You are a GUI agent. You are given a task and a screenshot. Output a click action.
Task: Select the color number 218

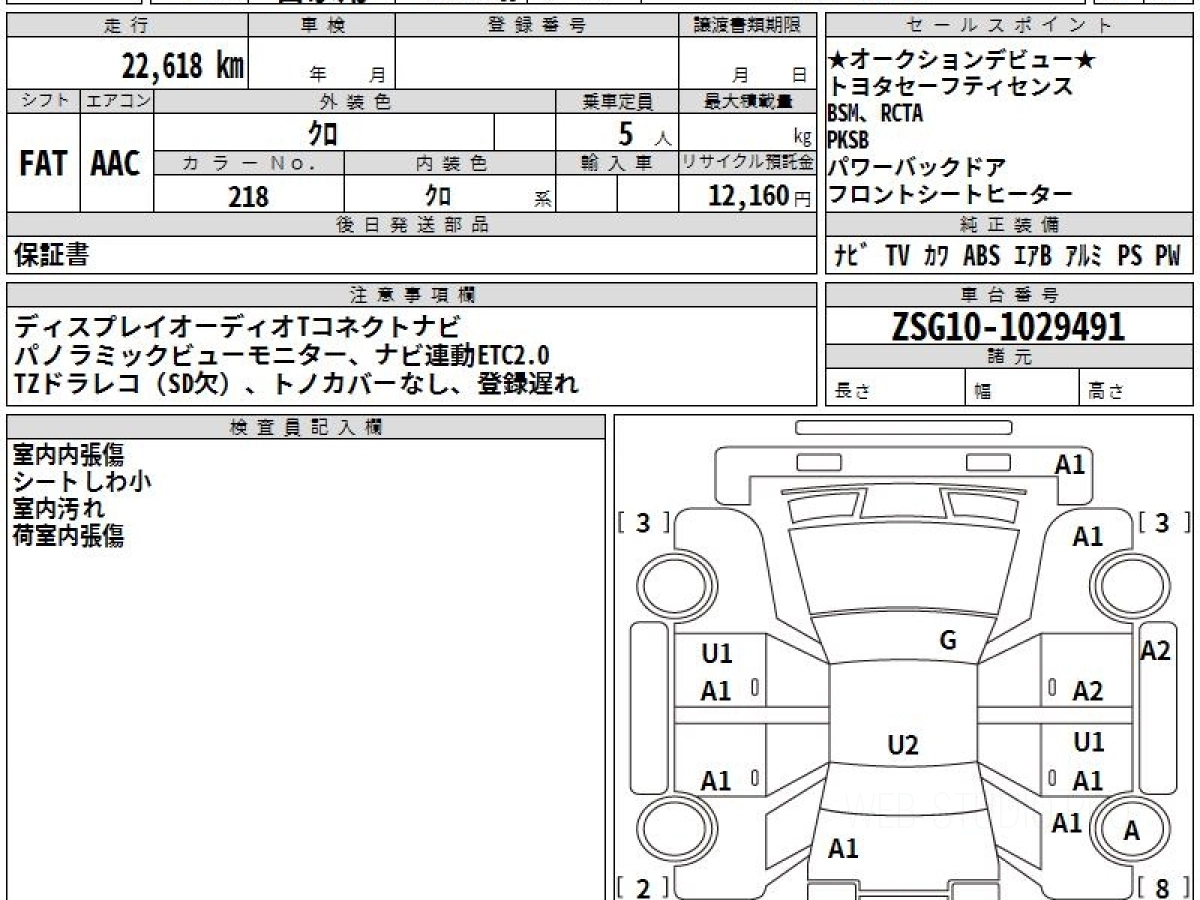pos(249,196)
